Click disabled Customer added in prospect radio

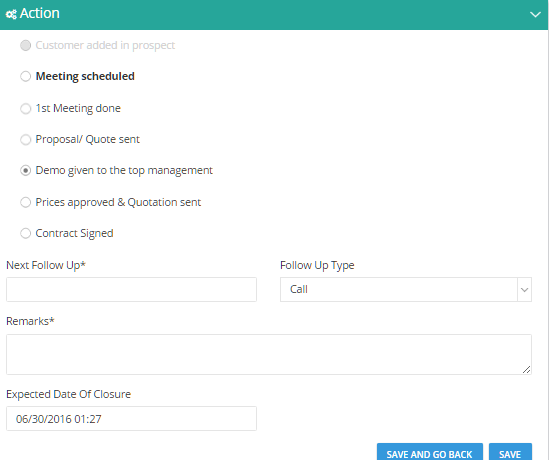click(x=26, y=46)
